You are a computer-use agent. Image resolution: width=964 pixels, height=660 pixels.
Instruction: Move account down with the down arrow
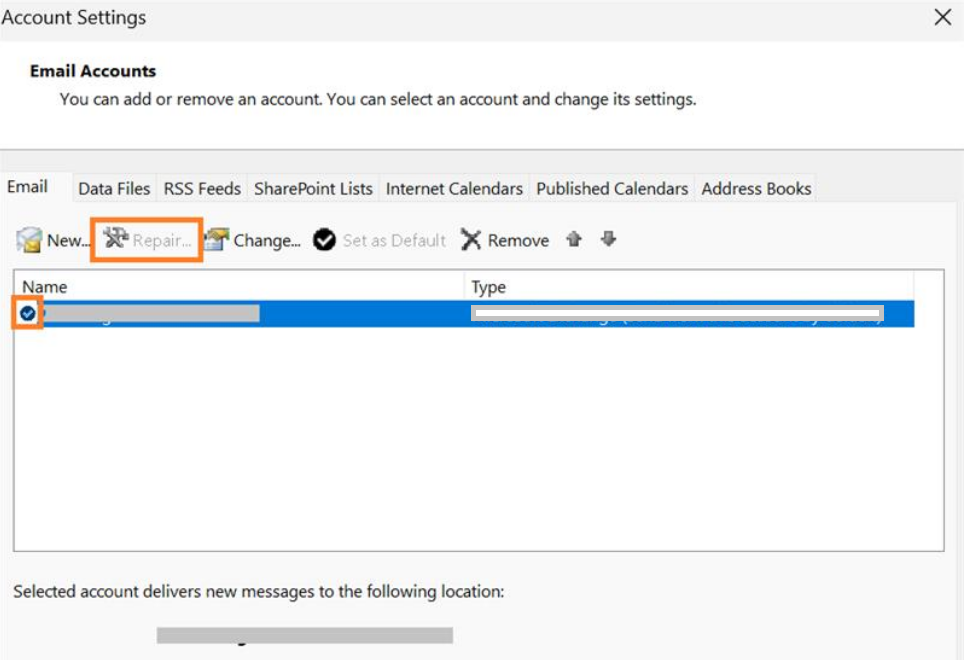coord(609,238)
